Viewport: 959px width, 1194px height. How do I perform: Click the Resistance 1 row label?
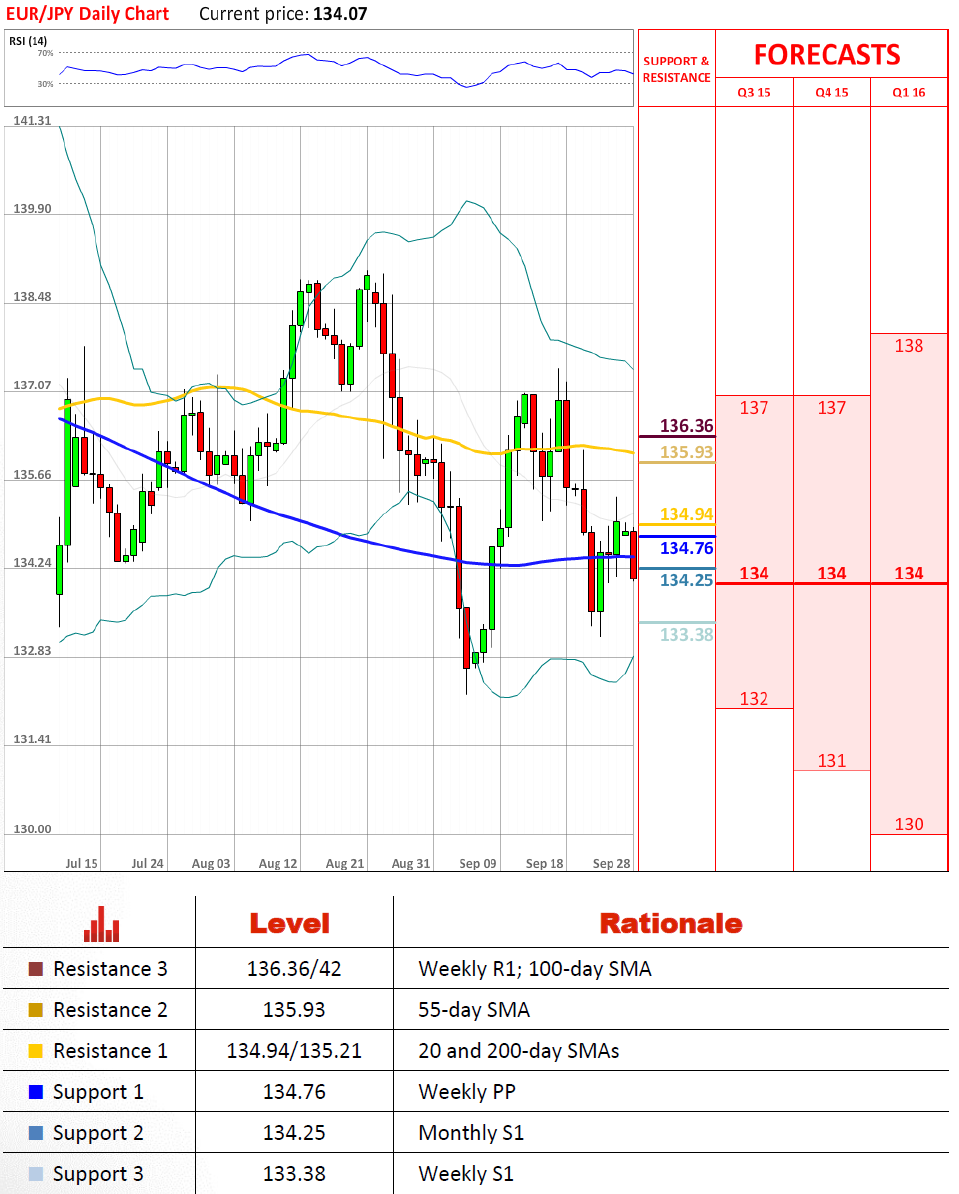[x=110, y=1051]
